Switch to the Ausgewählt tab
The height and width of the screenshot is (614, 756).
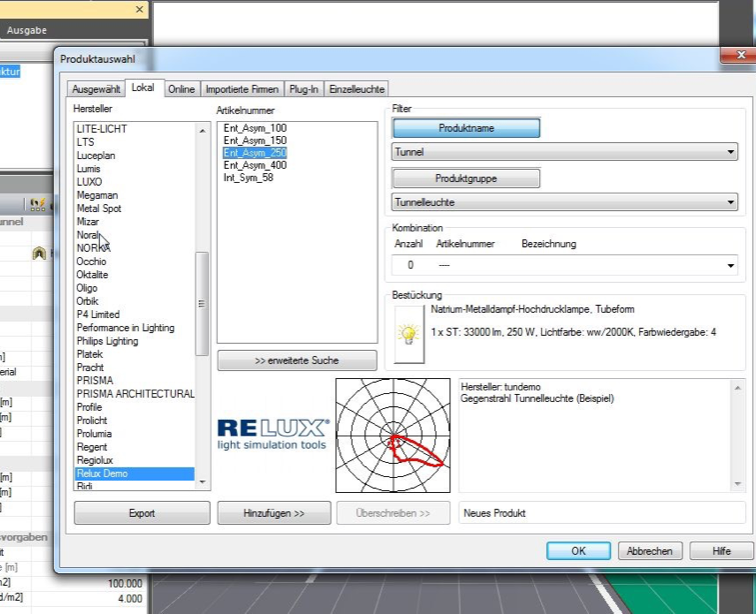[x=96, y=89]
